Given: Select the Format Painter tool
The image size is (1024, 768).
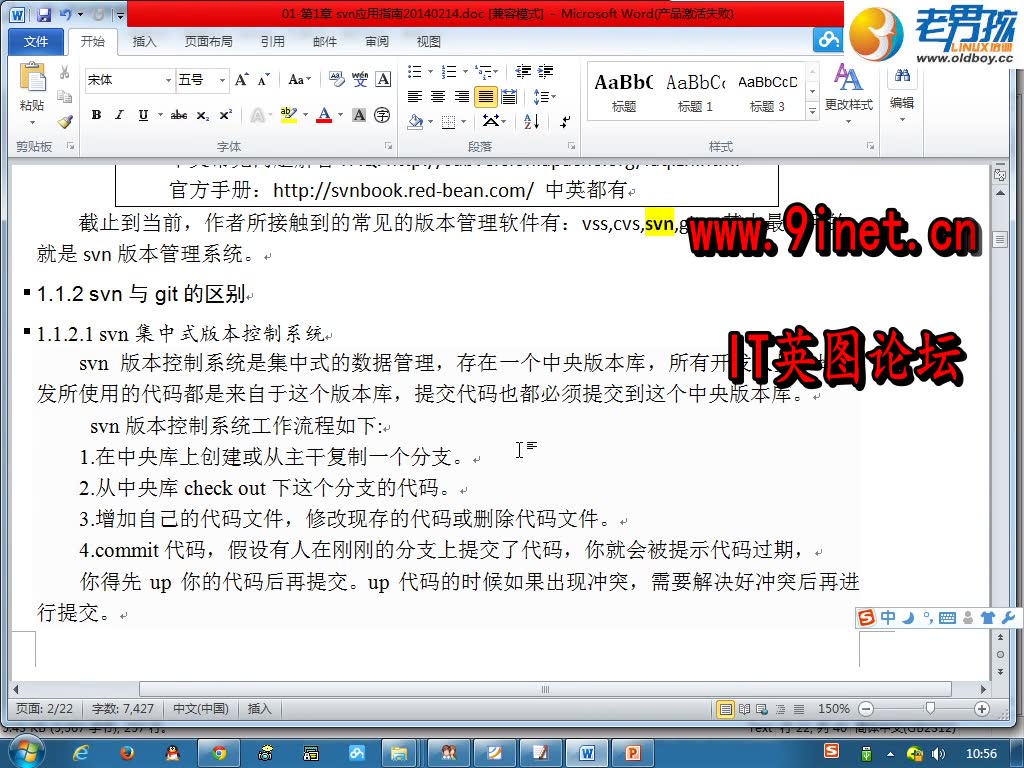Looking at the screenshot, I should 66,121.
